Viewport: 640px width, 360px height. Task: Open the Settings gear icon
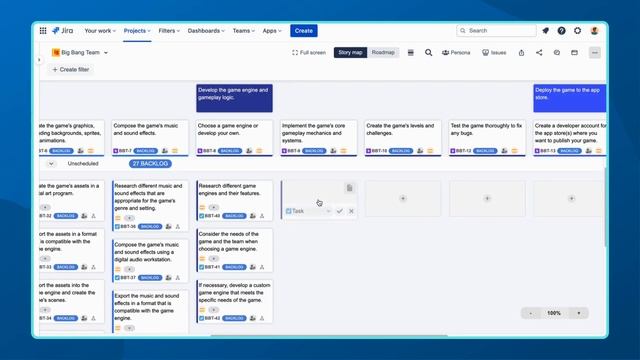point(578,31)
